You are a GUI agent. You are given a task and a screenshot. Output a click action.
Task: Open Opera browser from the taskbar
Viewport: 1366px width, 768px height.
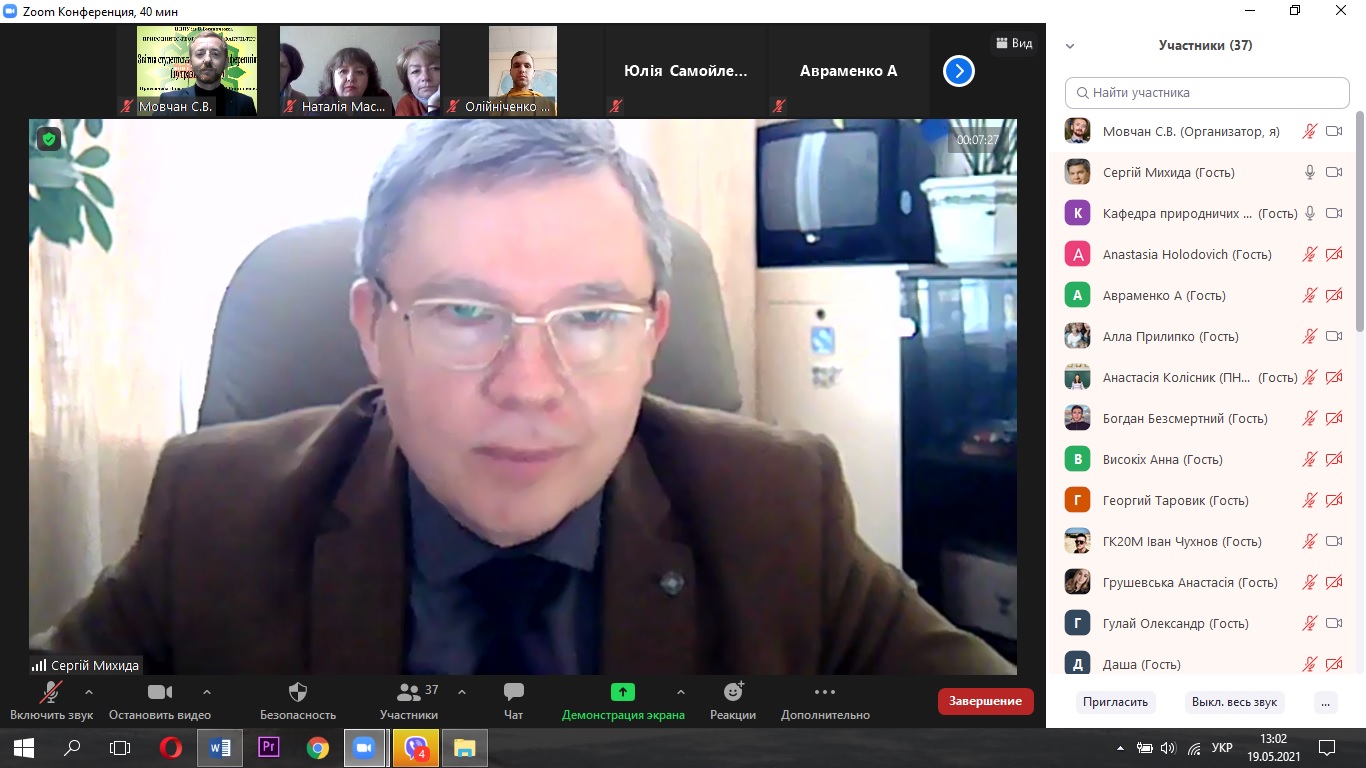tap(171, 747)
